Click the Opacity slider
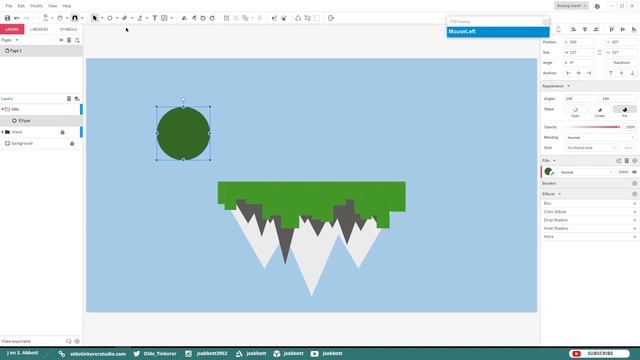This screenshot has height=360, width=640. point(592,127)
